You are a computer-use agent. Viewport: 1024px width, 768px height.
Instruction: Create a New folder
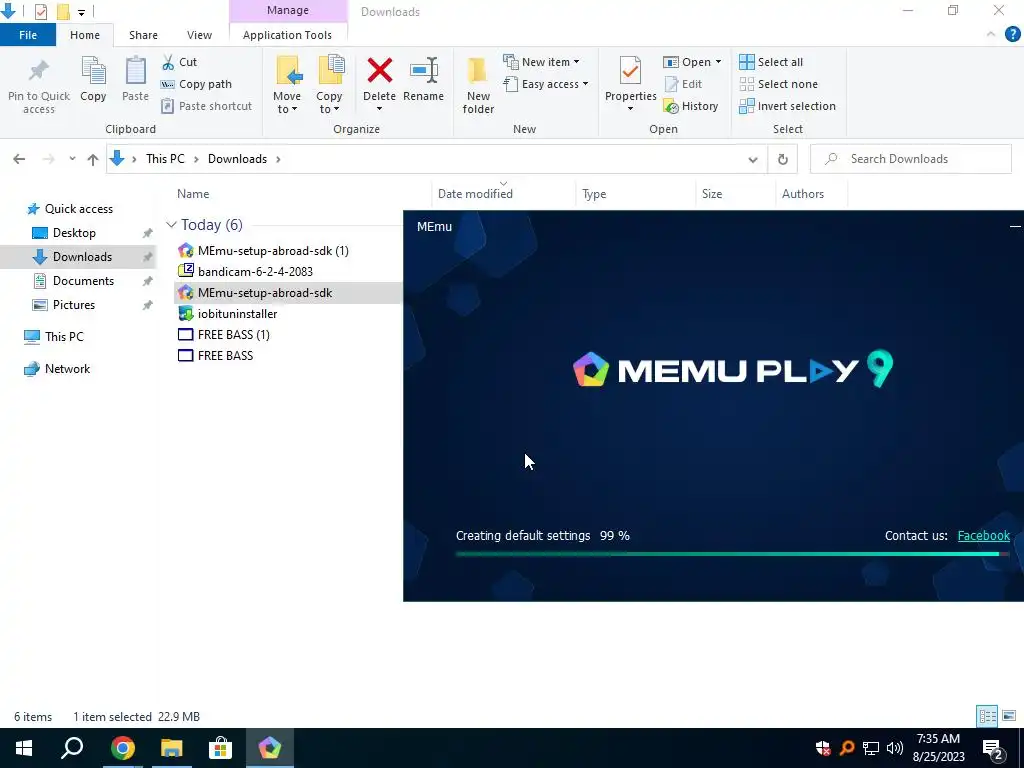[478, 86]
